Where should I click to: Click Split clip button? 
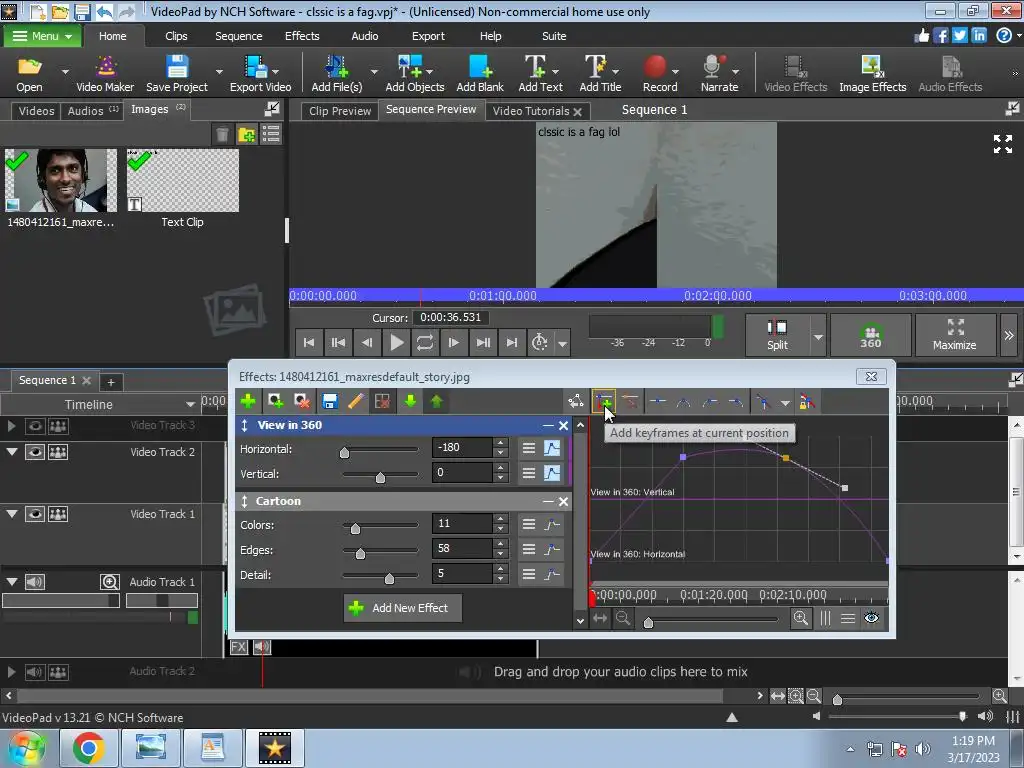(x=777, y=335)
